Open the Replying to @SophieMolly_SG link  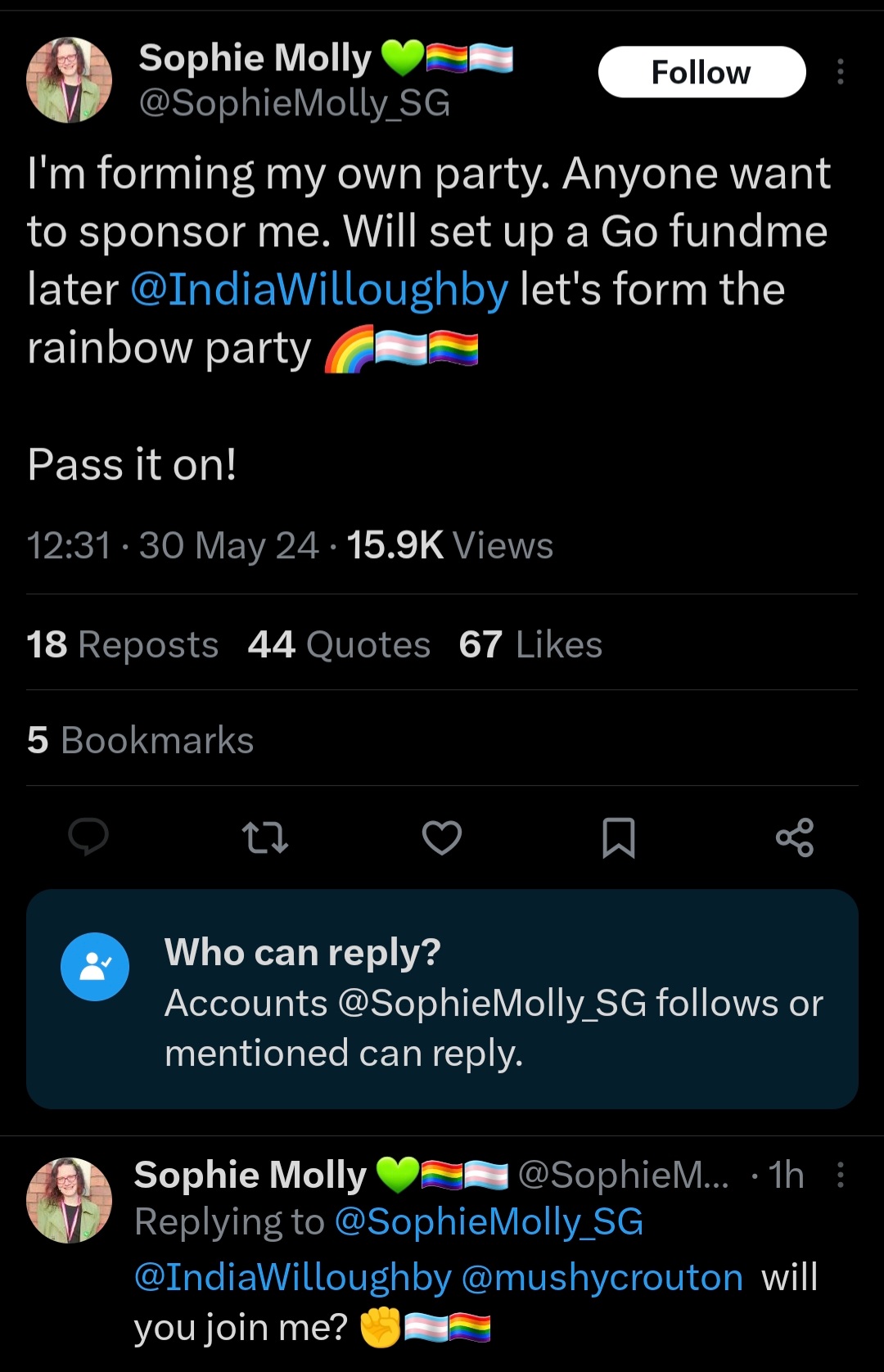(489, 1222)
